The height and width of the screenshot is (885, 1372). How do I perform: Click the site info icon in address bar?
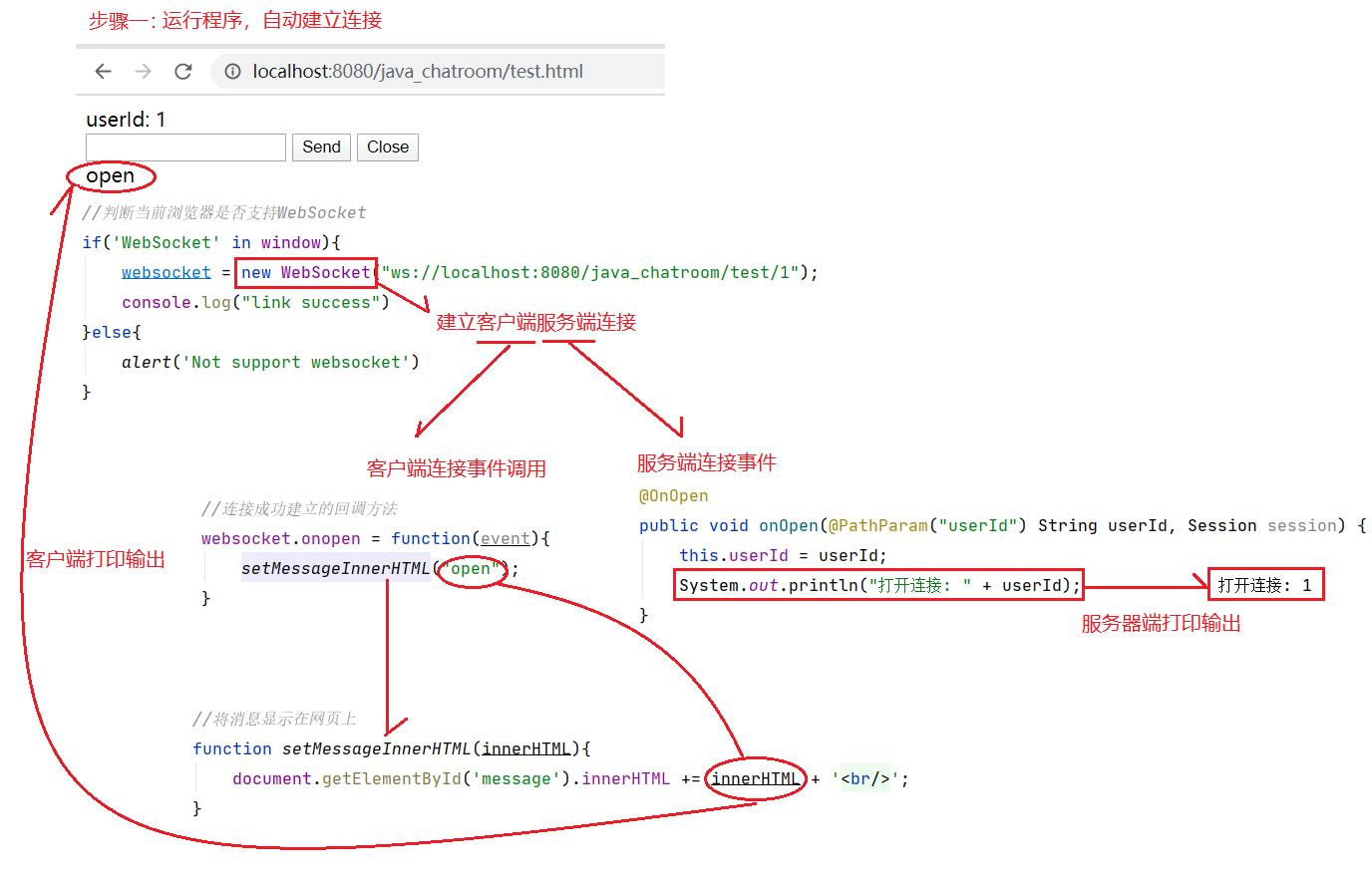coord(232,71)
